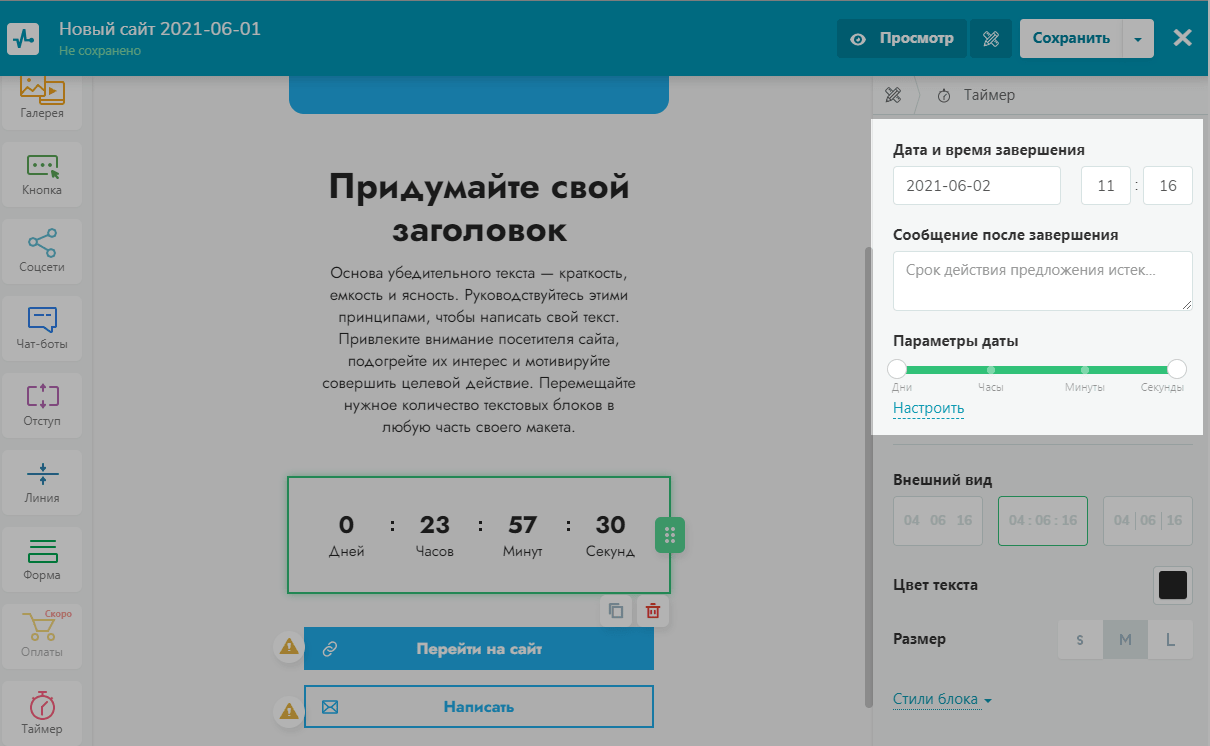Viewport: 1210px width, 746px height.
Task: Grab the timer block drag handle
Action: (x=670, y=535)
